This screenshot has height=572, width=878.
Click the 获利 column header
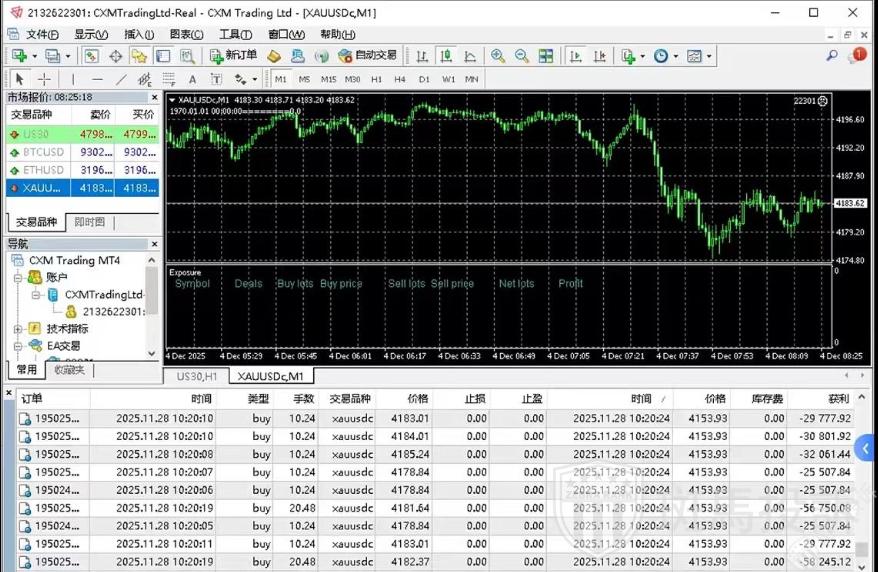[x=833, y=398]
